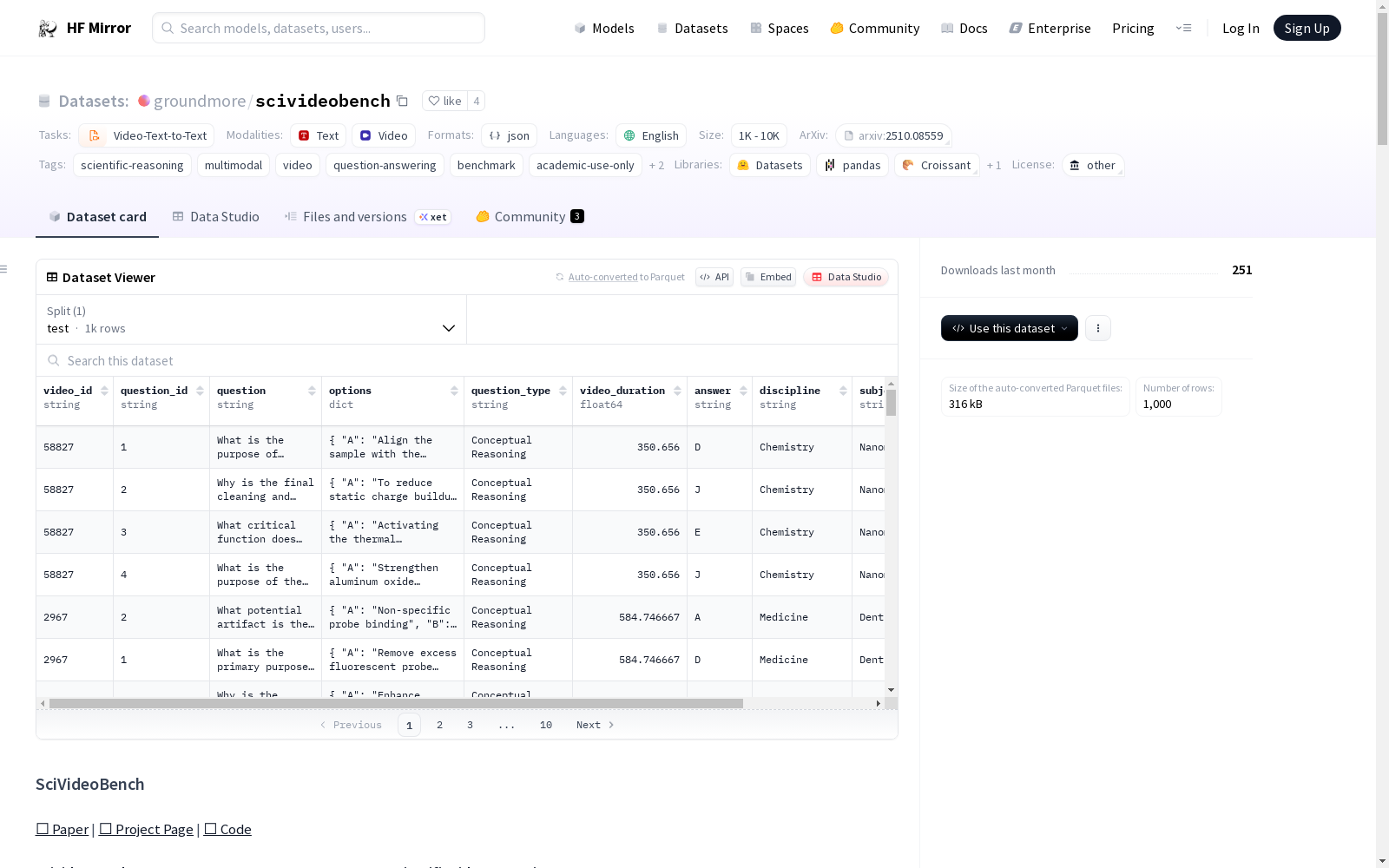Expand the +2 additional tags
The image size is (1389, 868).
point(656,165)
